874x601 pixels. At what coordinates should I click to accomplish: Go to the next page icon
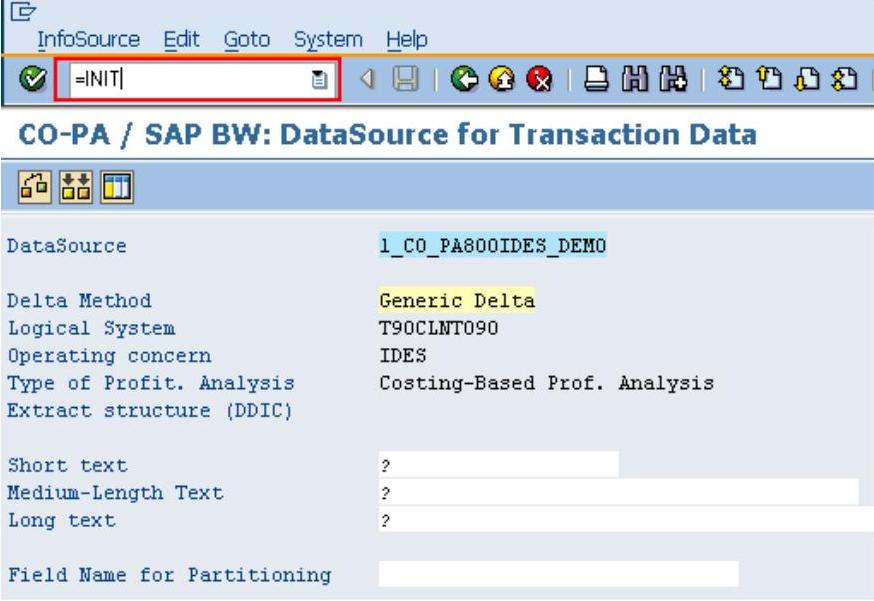804,79
